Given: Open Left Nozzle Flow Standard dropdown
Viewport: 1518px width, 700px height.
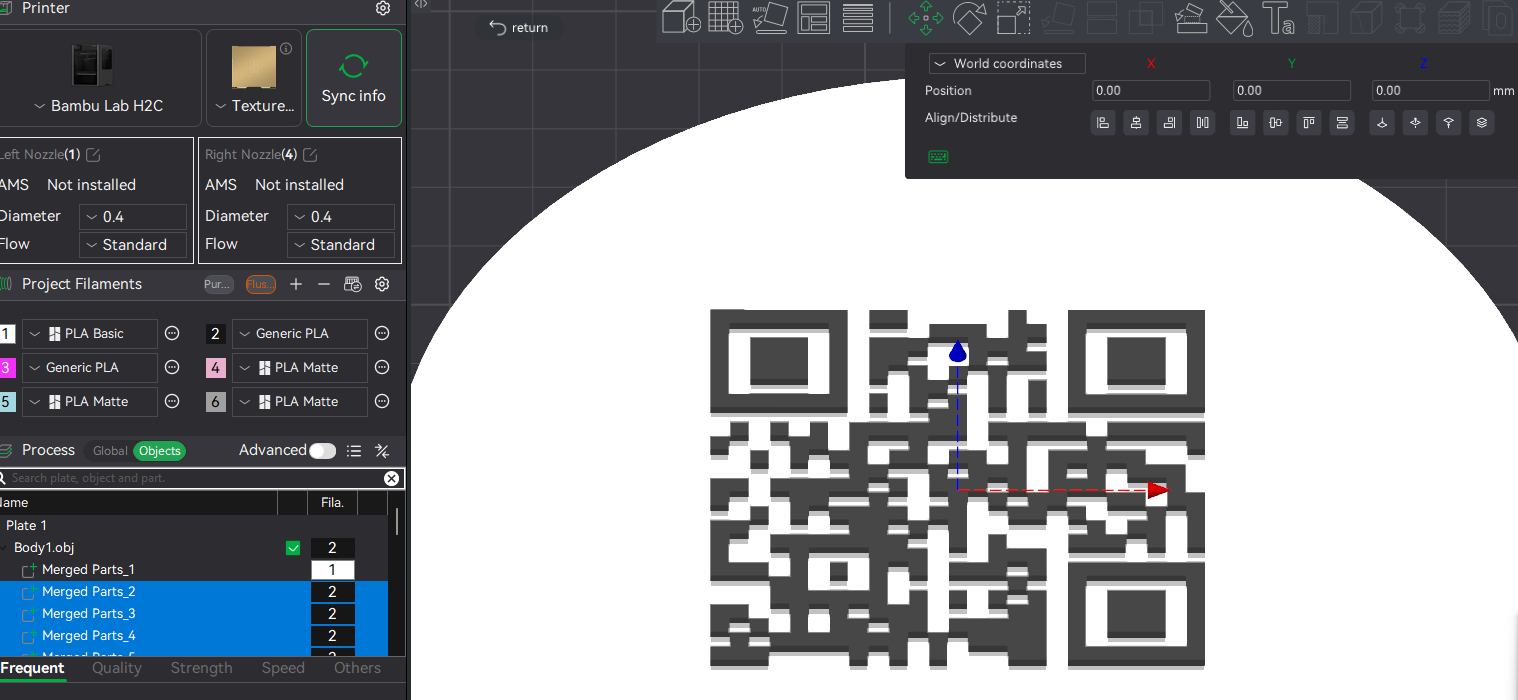Looking at the screenshot, I should 133,245.
